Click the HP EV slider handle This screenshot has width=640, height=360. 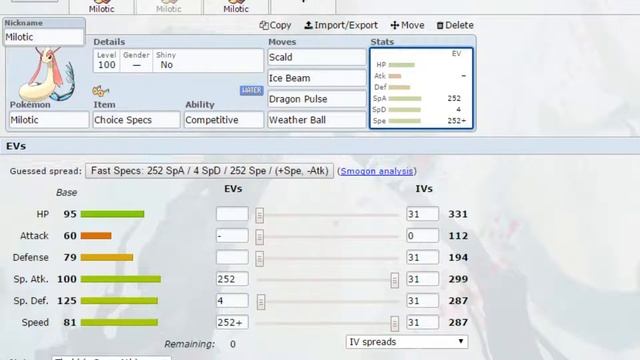tap(260, 215)
